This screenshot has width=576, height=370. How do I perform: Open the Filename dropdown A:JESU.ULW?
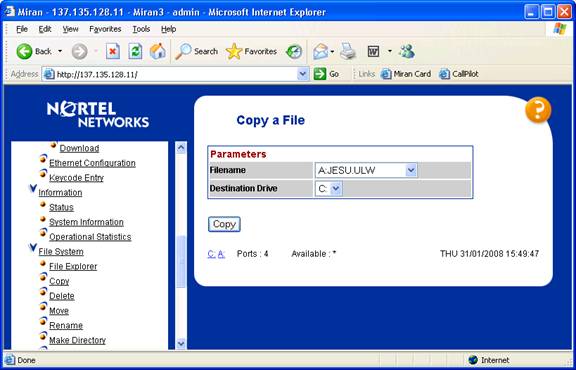pos(366,170)
